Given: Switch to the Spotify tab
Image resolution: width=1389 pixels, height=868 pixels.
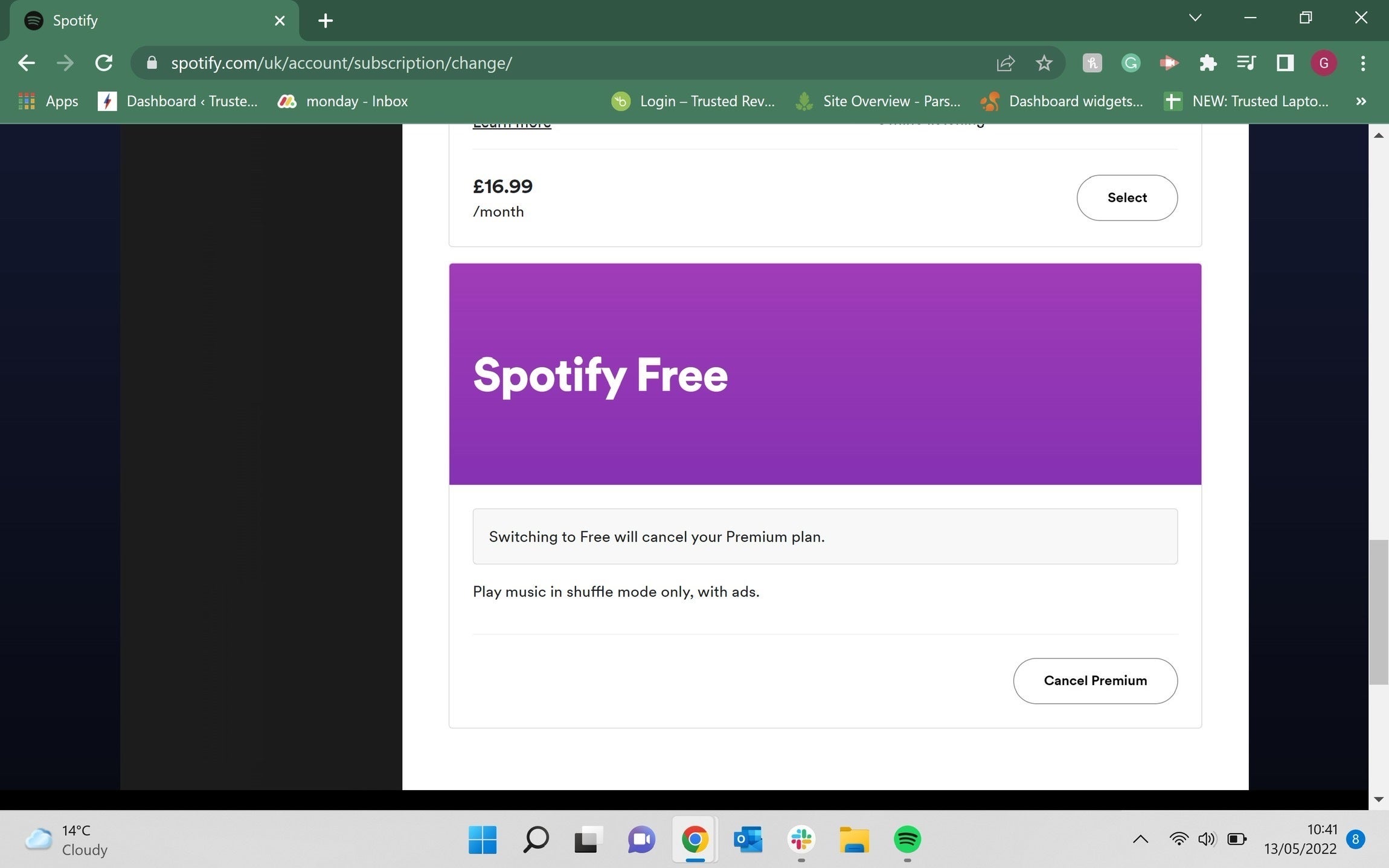Looking at the screenshot, I should [x=154, y=21].
